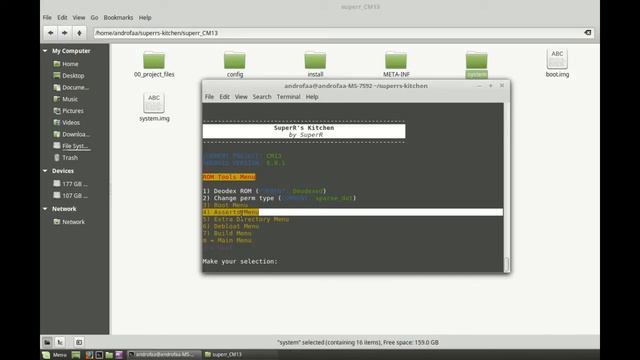Click the 'Extra Directory Menu' line
This screenshot has width=640, height=360.
246,219
